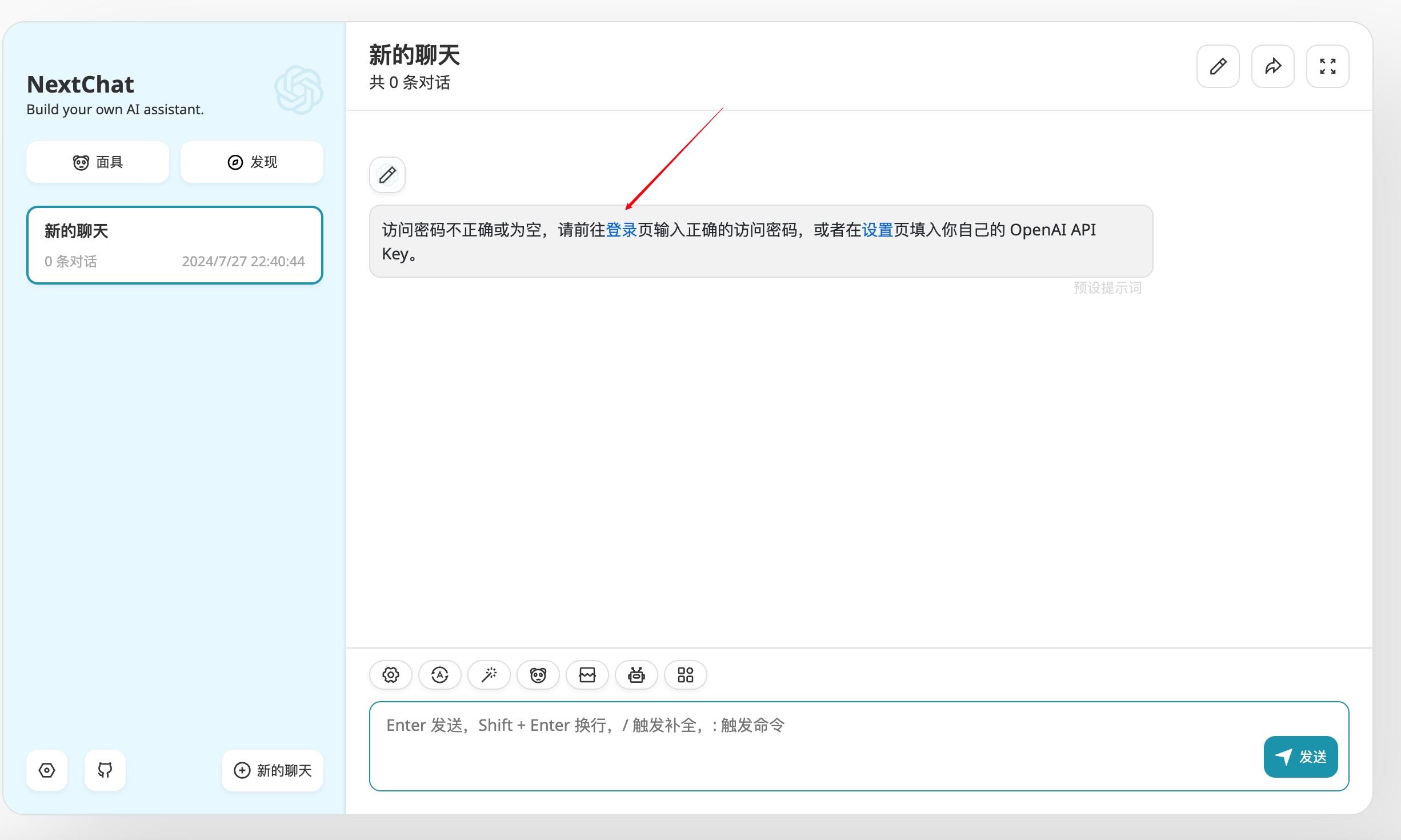
Task: Start a new chat with 新的聊天 button
Action: click(272, 770)
